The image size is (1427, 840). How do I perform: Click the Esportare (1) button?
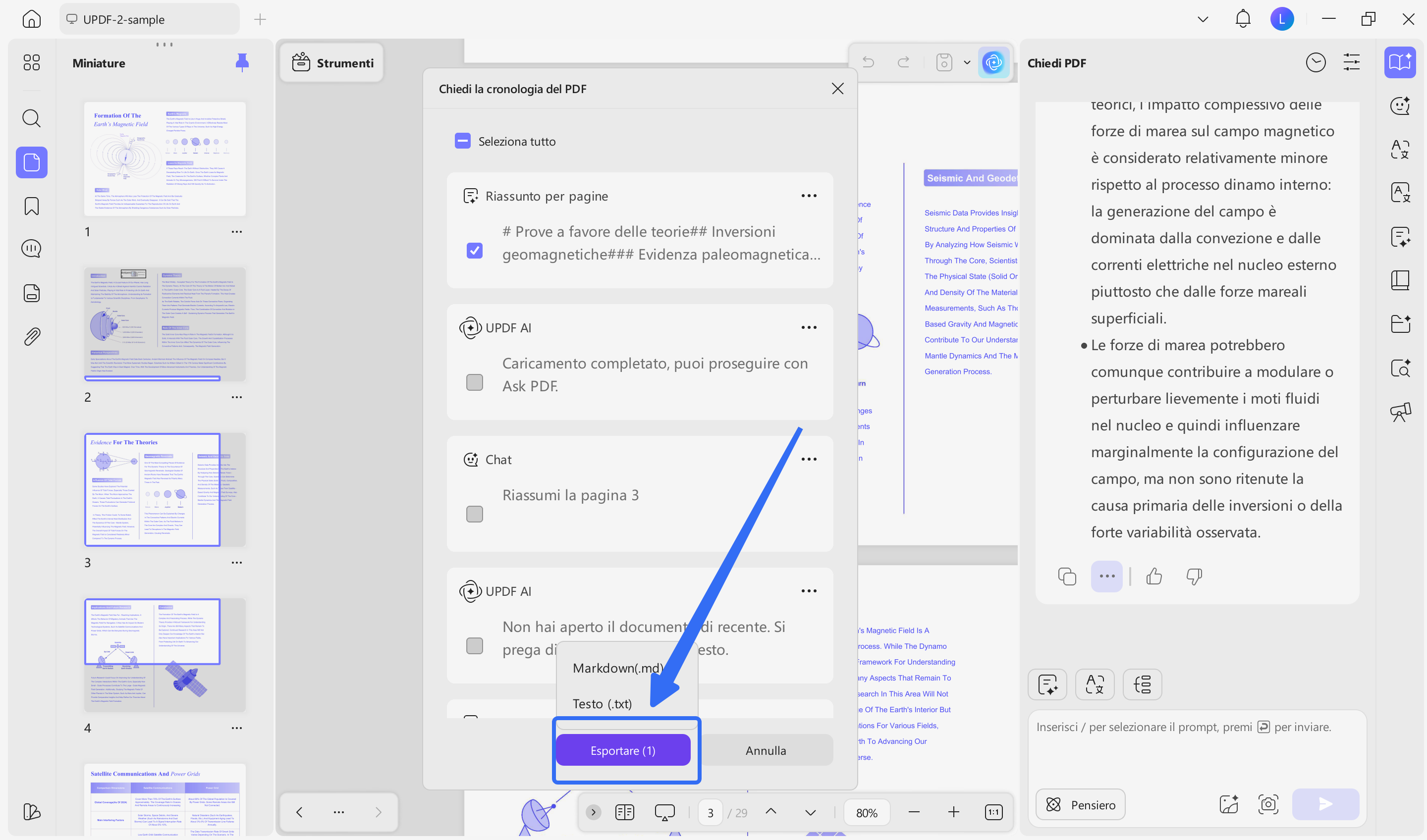623,750
